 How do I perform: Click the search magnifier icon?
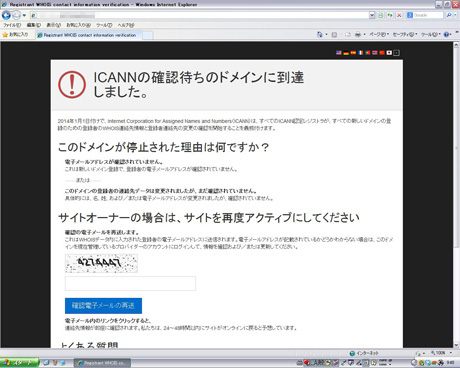(x=449, y=15)
